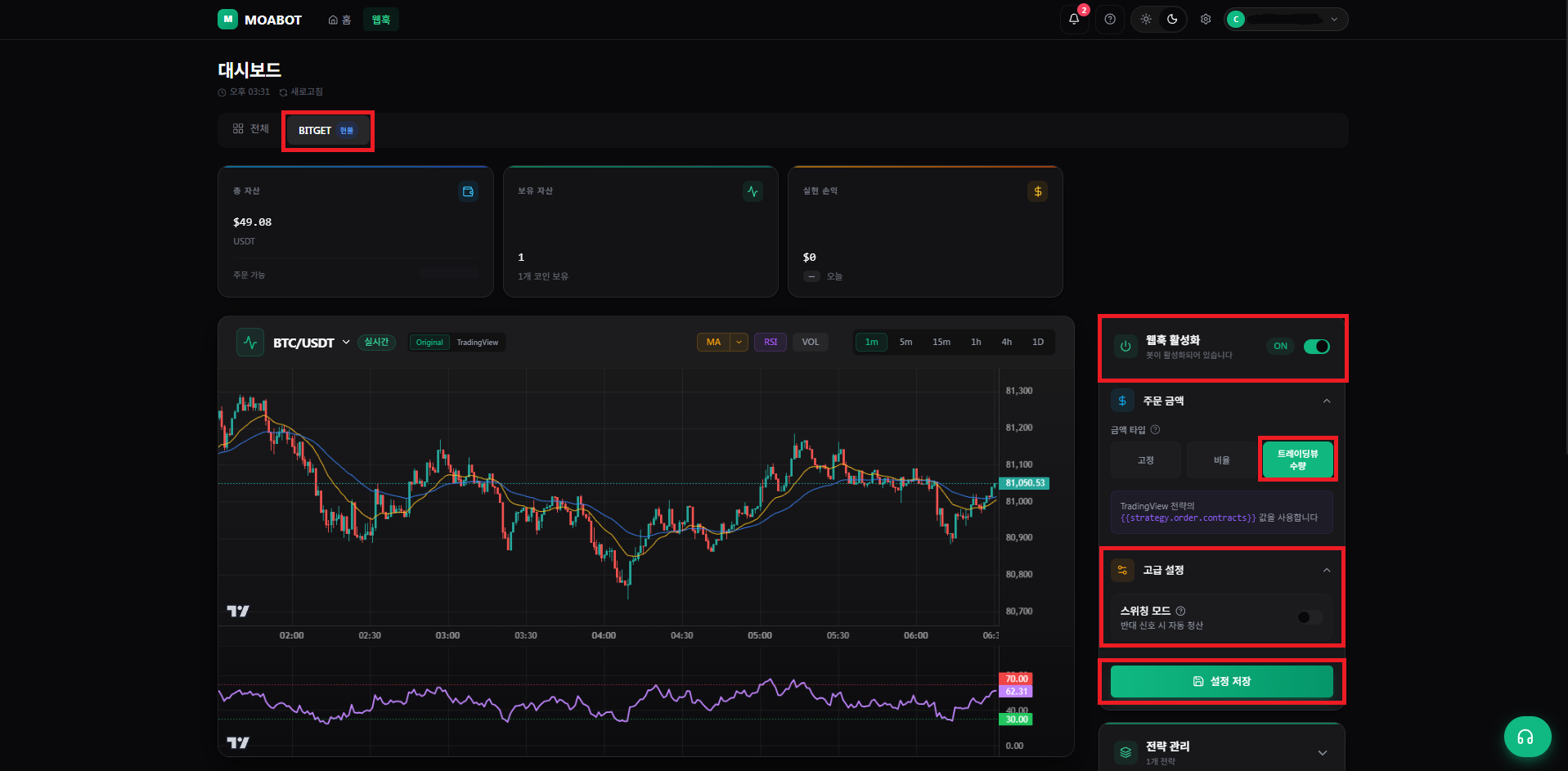Select the 전체 tab

(x=251, y=128)
